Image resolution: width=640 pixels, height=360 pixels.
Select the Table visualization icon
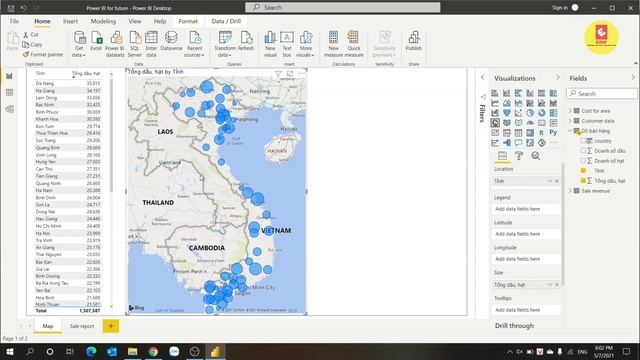point(518,133)
